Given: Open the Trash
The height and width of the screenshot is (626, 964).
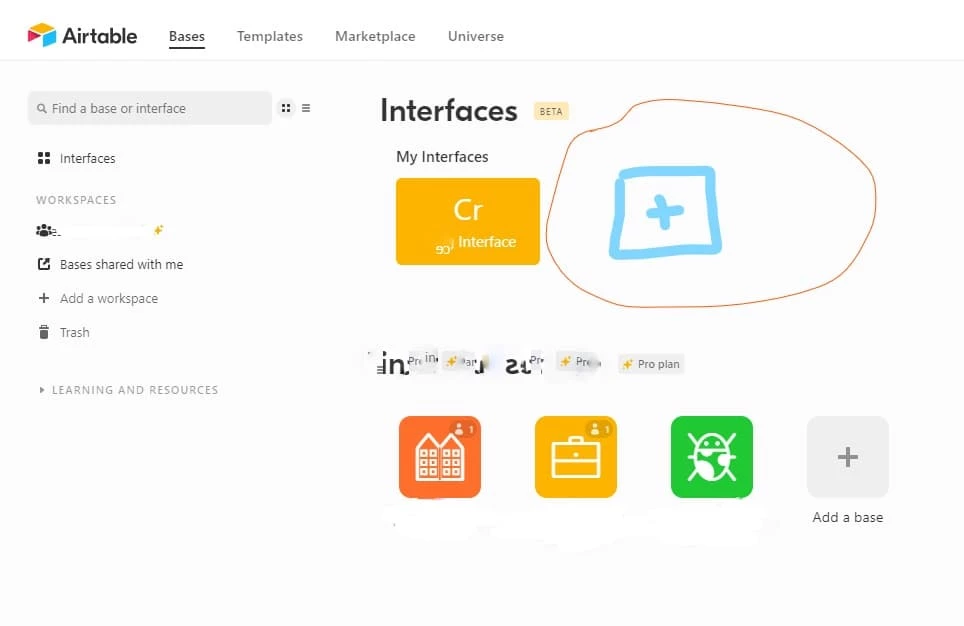Looking at the screenshot, I should point(64,333).
